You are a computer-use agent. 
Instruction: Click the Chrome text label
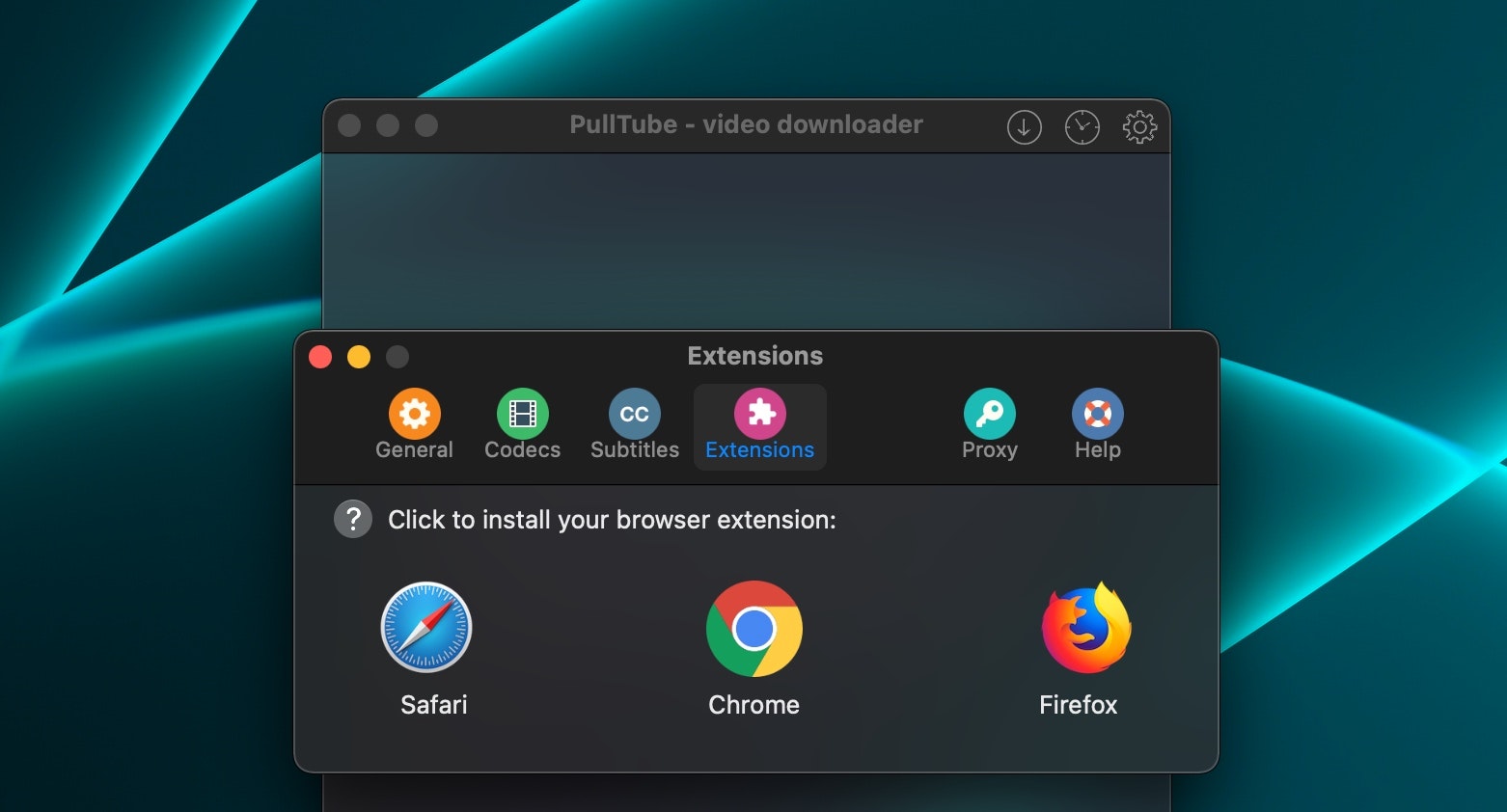point(754,705)
